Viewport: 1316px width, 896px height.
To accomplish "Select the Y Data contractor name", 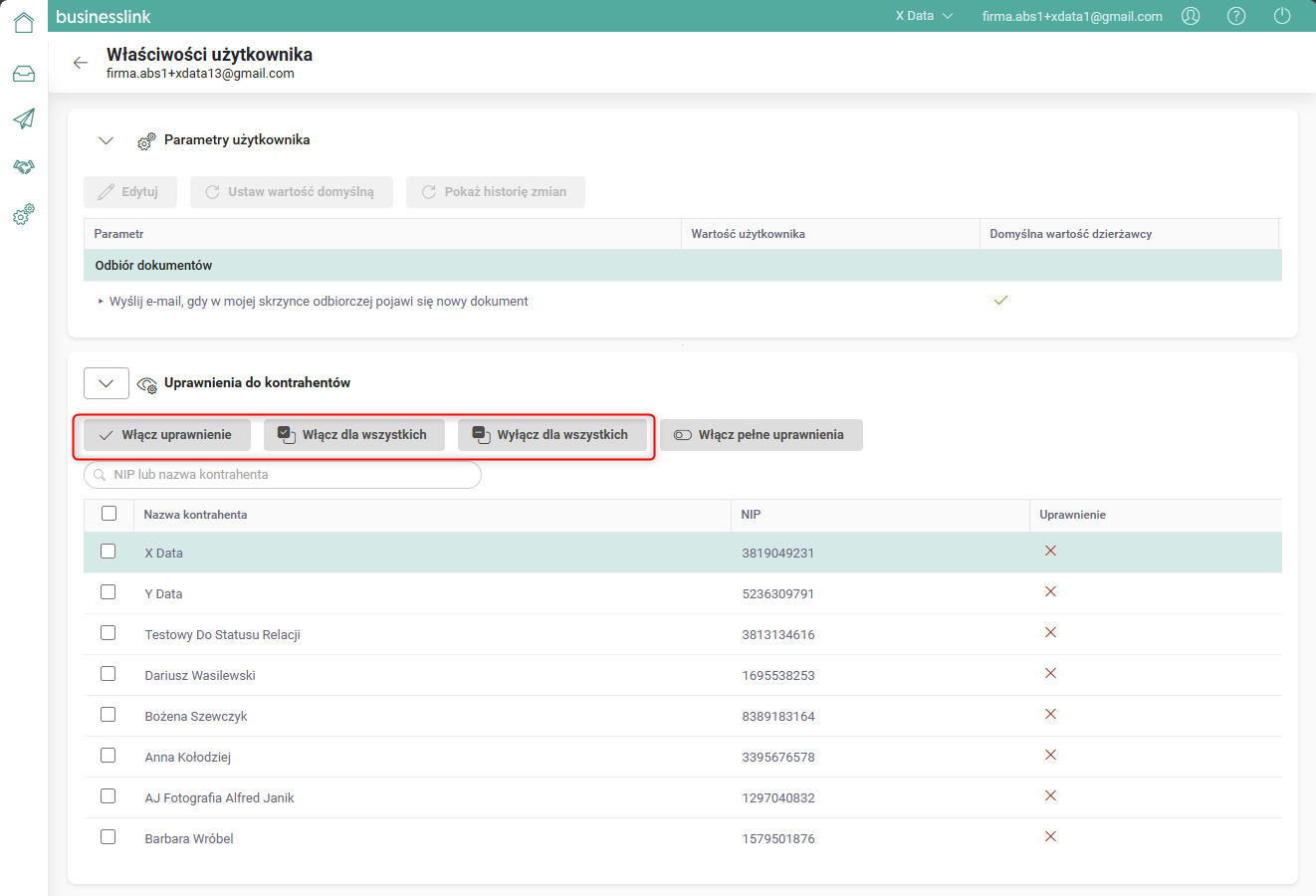I will [164, 594].
